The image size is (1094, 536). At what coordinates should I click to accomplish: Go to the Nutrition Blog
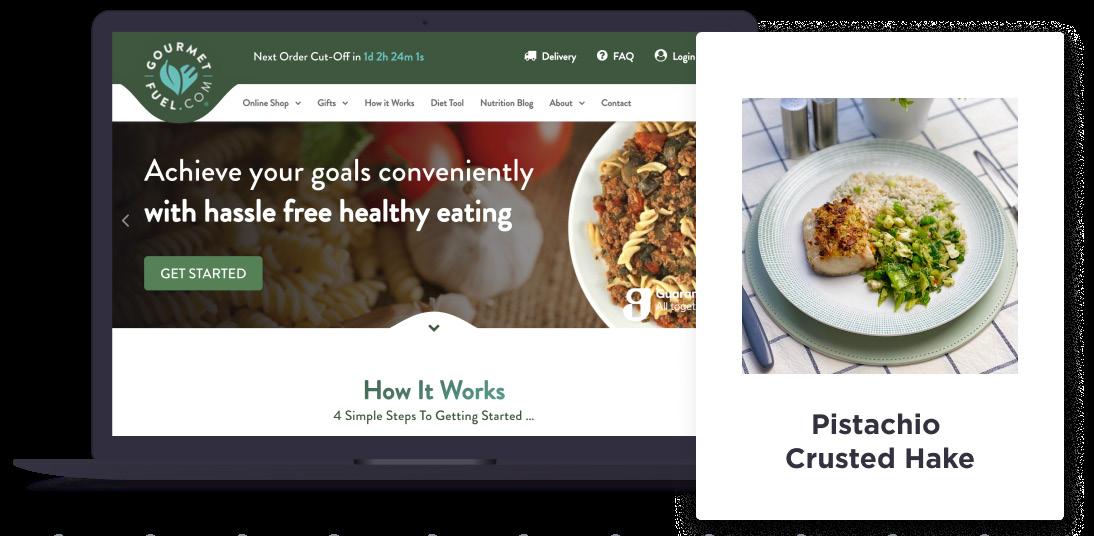507,103
